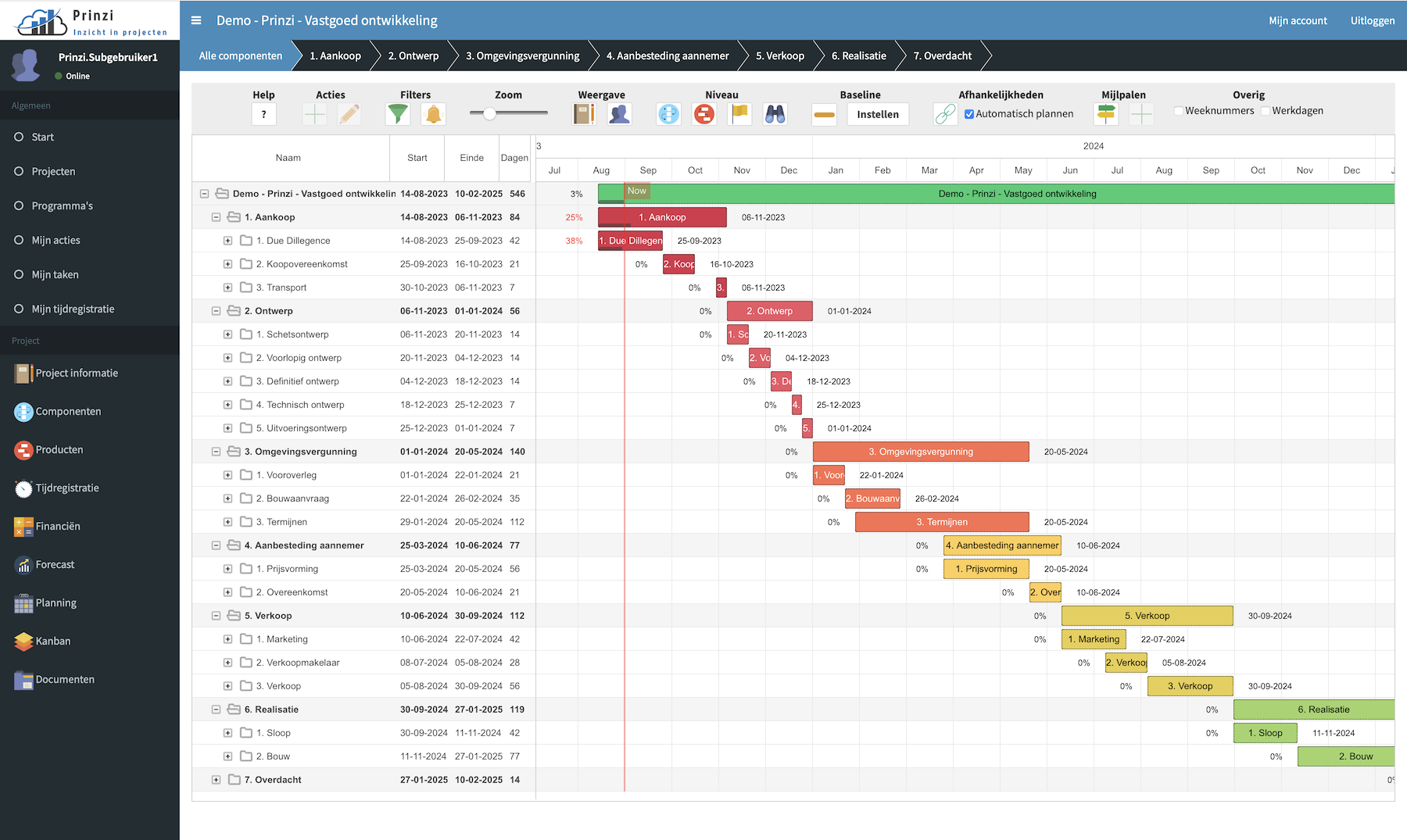Image resolution: width=1407 pixels, height=840 pixels.
Task: Open Programma's in sidebar
Action: (62, 206)
